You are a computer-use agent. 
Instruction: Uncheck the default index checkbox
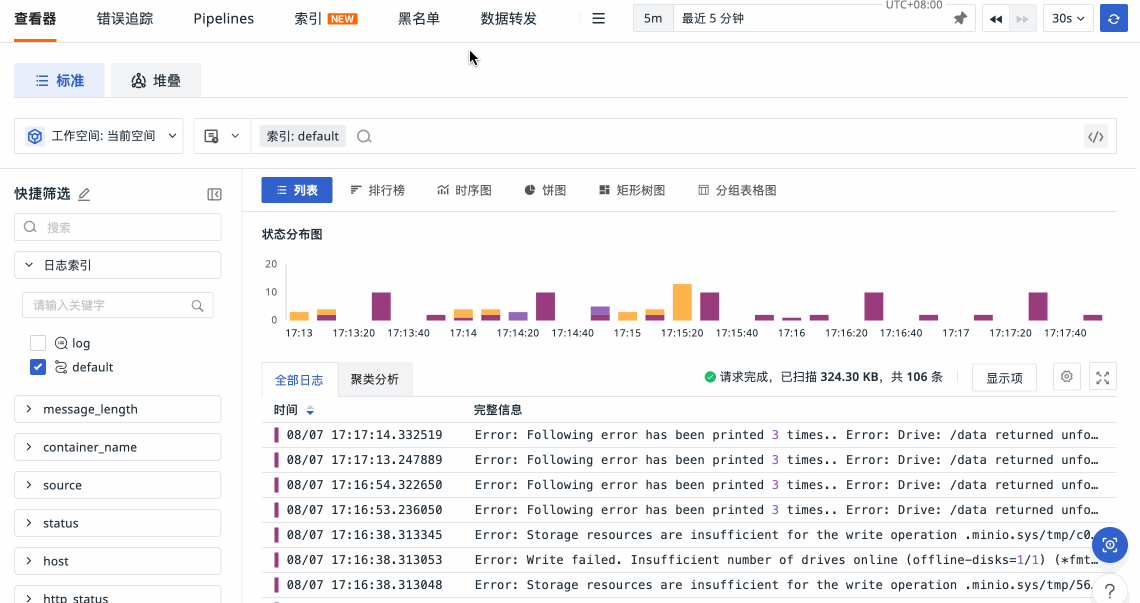38,367
